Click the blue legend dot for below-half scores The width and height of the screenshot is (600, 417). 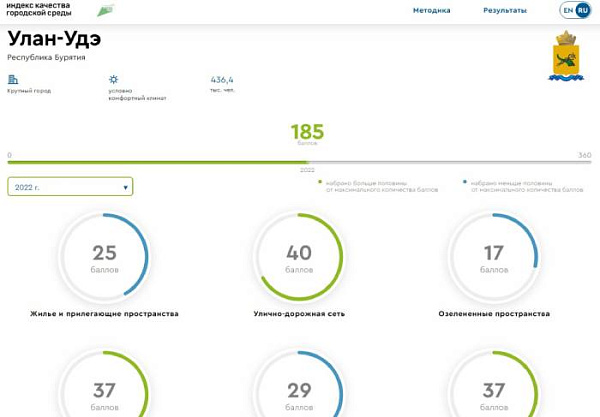(464, 183)
